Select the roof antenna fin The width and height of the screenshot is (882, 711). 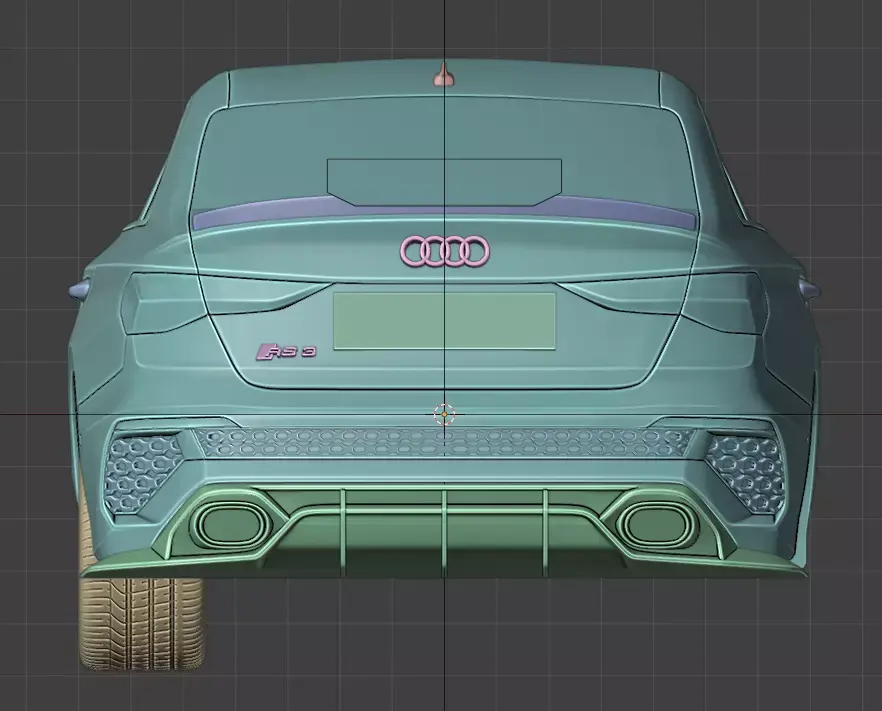pyautogui.click(x=444, y=75)
